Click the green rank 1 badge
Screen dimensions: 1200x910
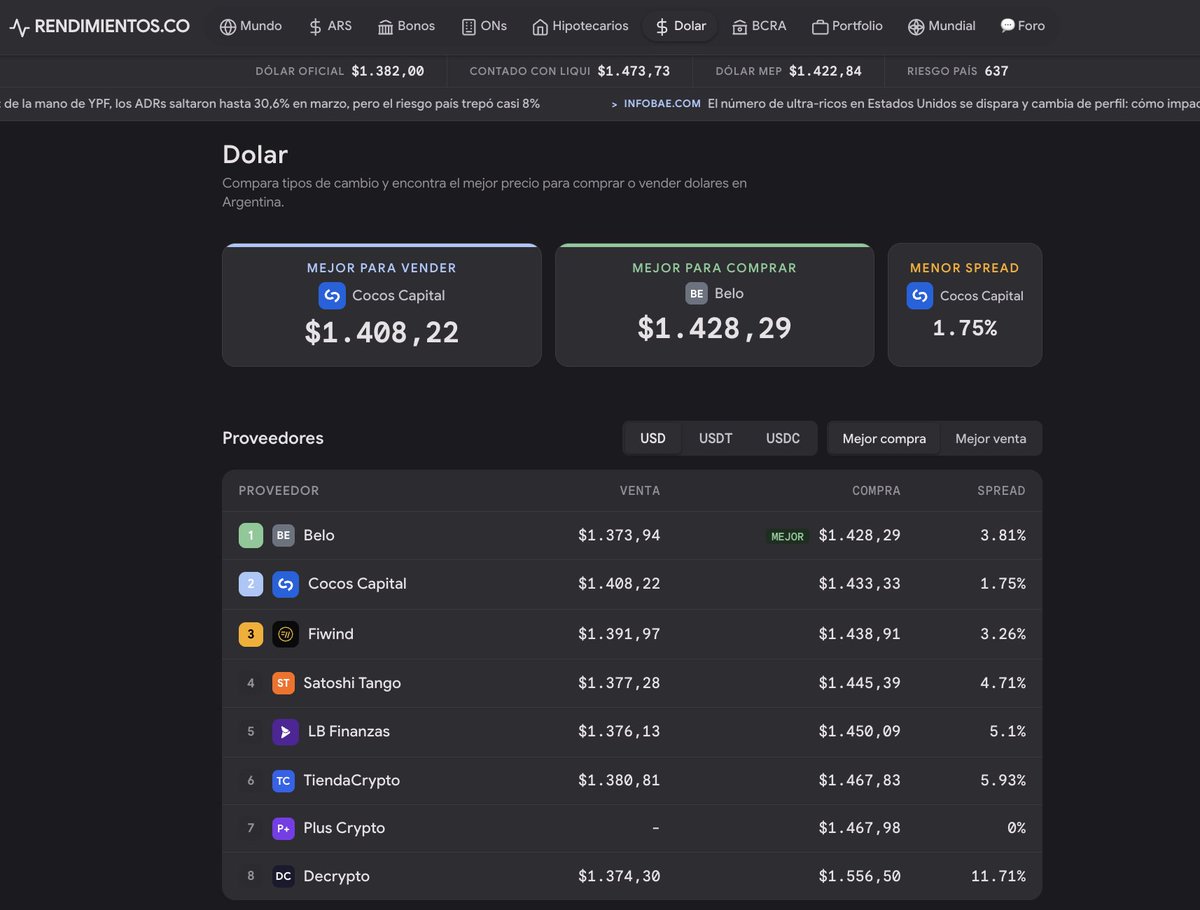[x=251, y=536]
